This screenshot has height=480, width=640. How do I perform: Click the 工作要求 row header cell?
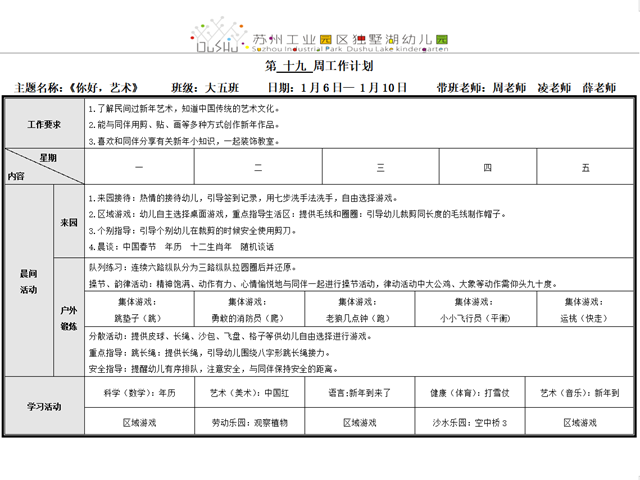[43, 125]
